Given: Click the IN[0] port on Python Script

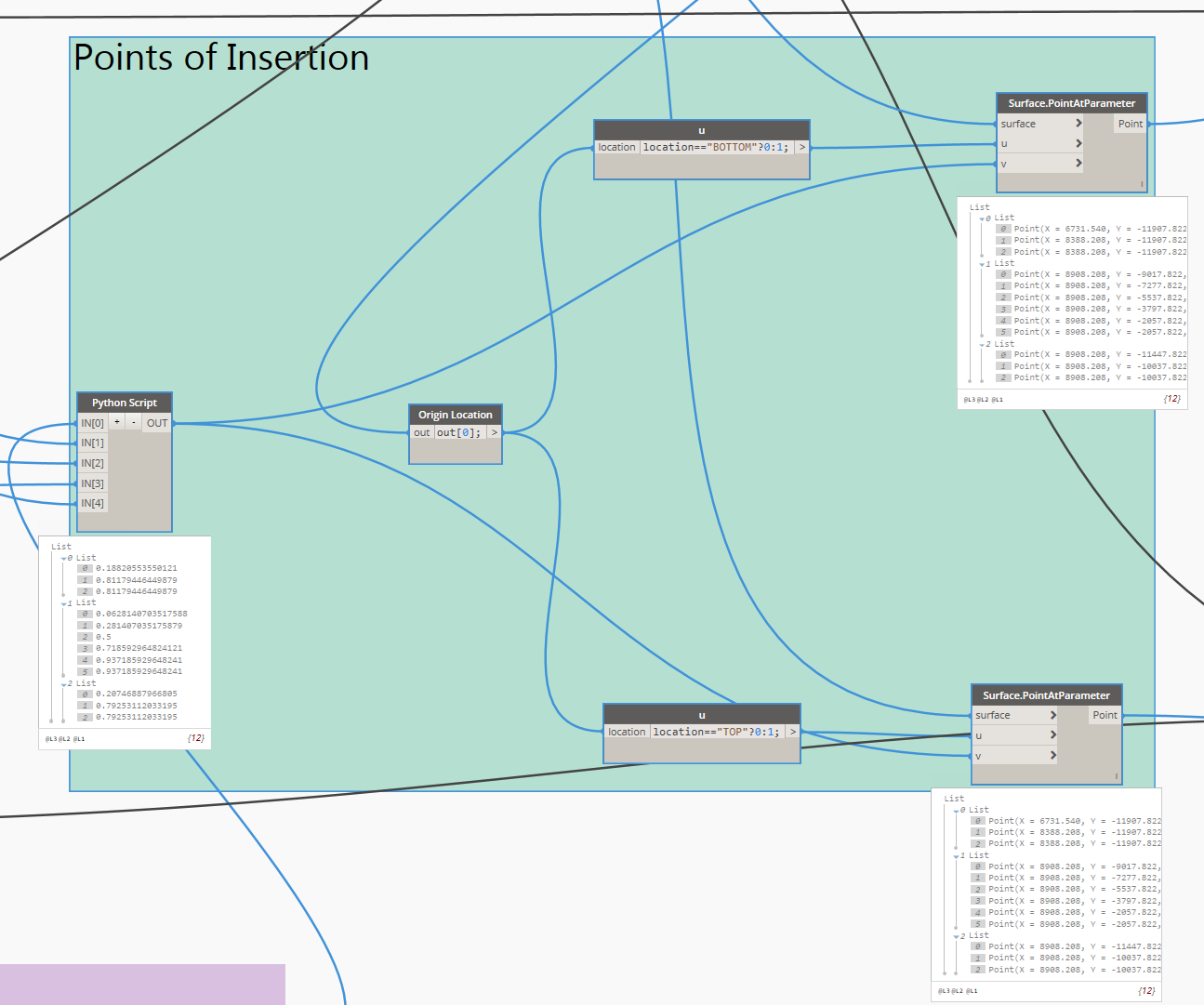Looking at the screenshot, I should point(92,423).
